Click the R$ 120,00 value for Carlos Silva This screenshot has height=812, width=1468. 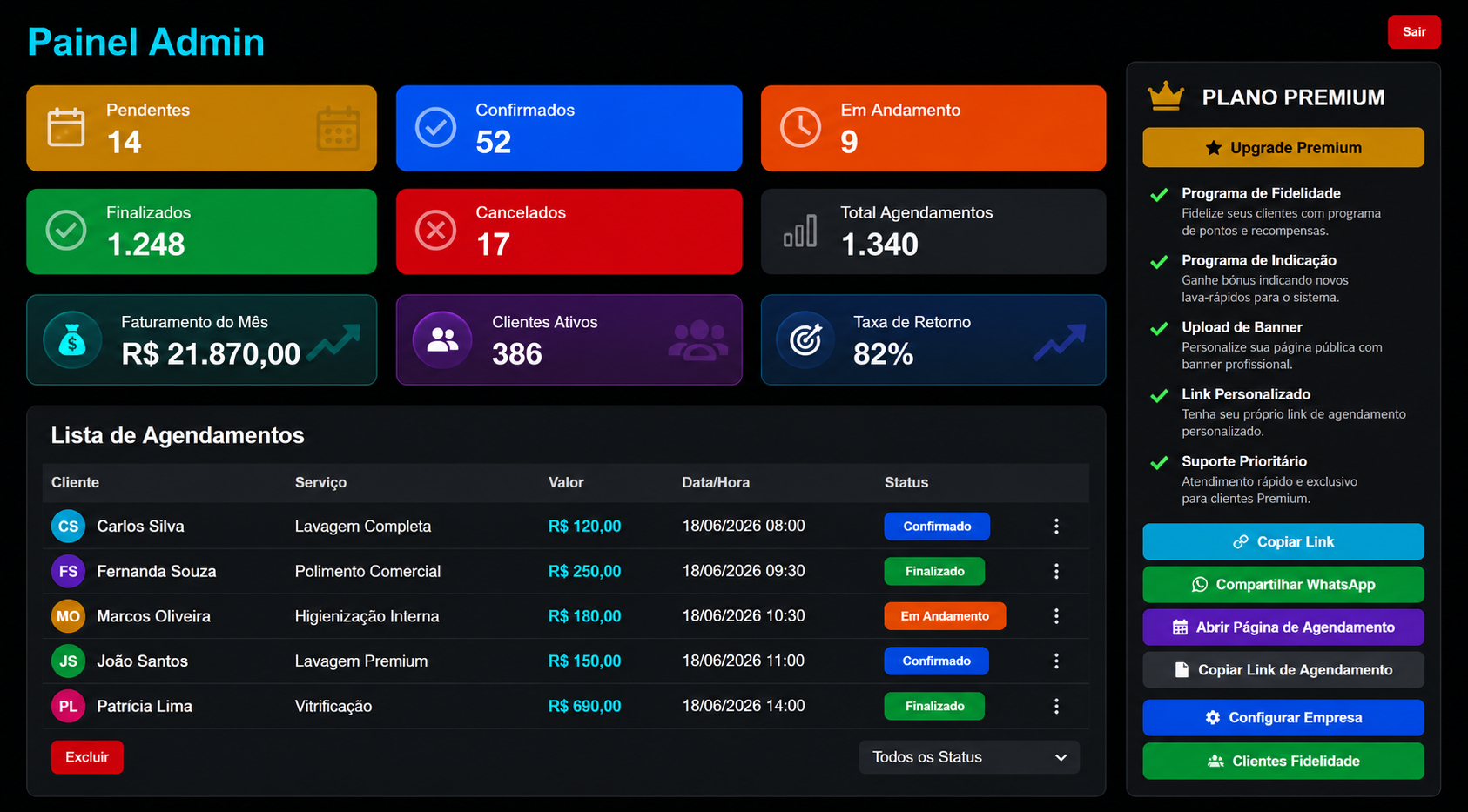(584, 526)
